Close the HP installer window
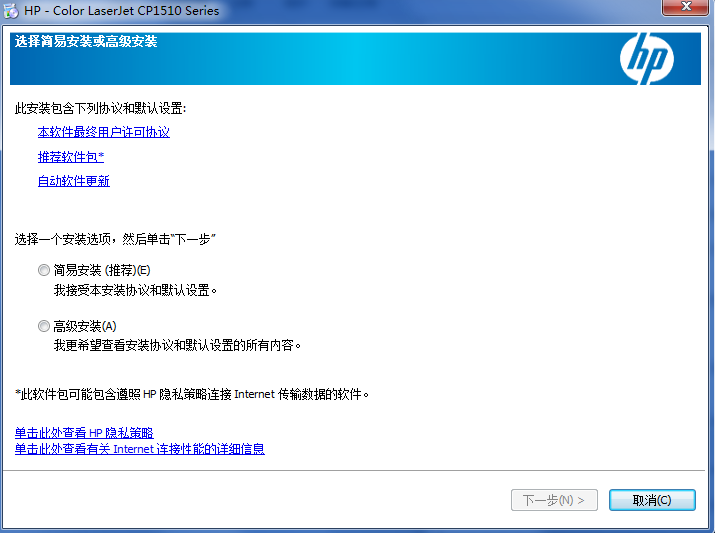Screen dimensions: 715x533 click(x=686, y=6)
